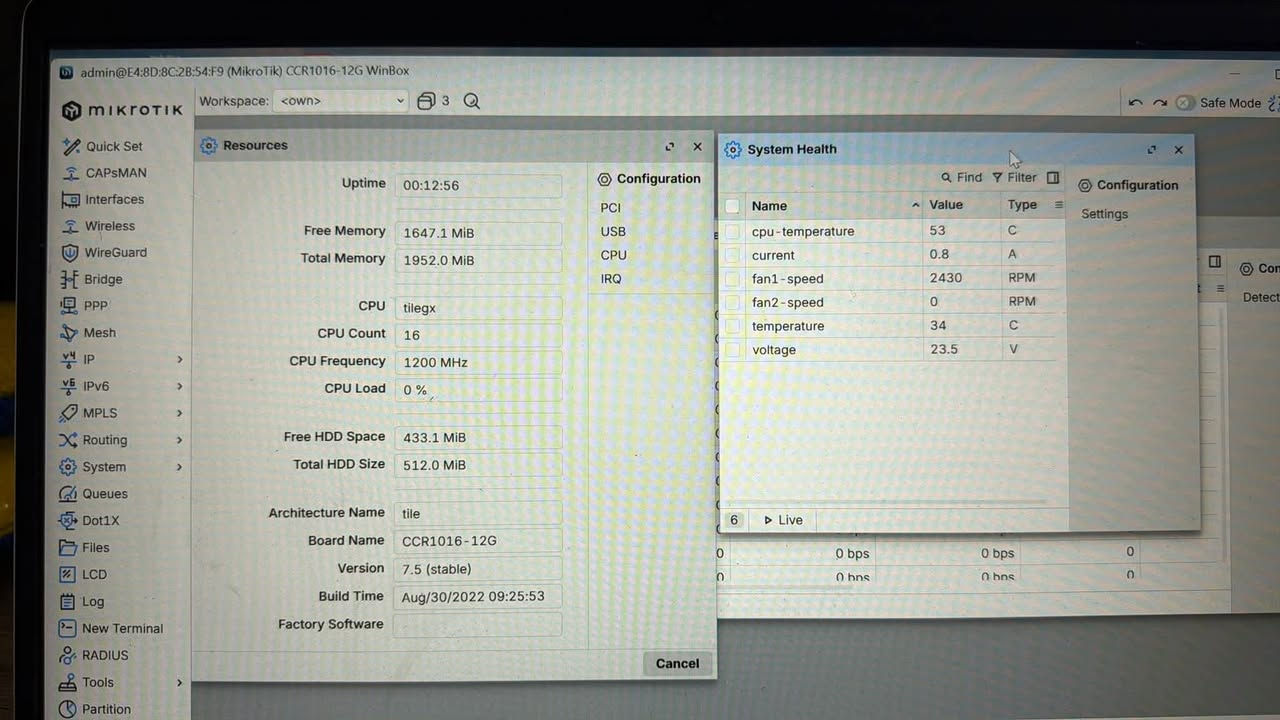Screen dimensions: 1280x720
Task: Expand the Routing submenu arrow
Action: tap(180, 440)
